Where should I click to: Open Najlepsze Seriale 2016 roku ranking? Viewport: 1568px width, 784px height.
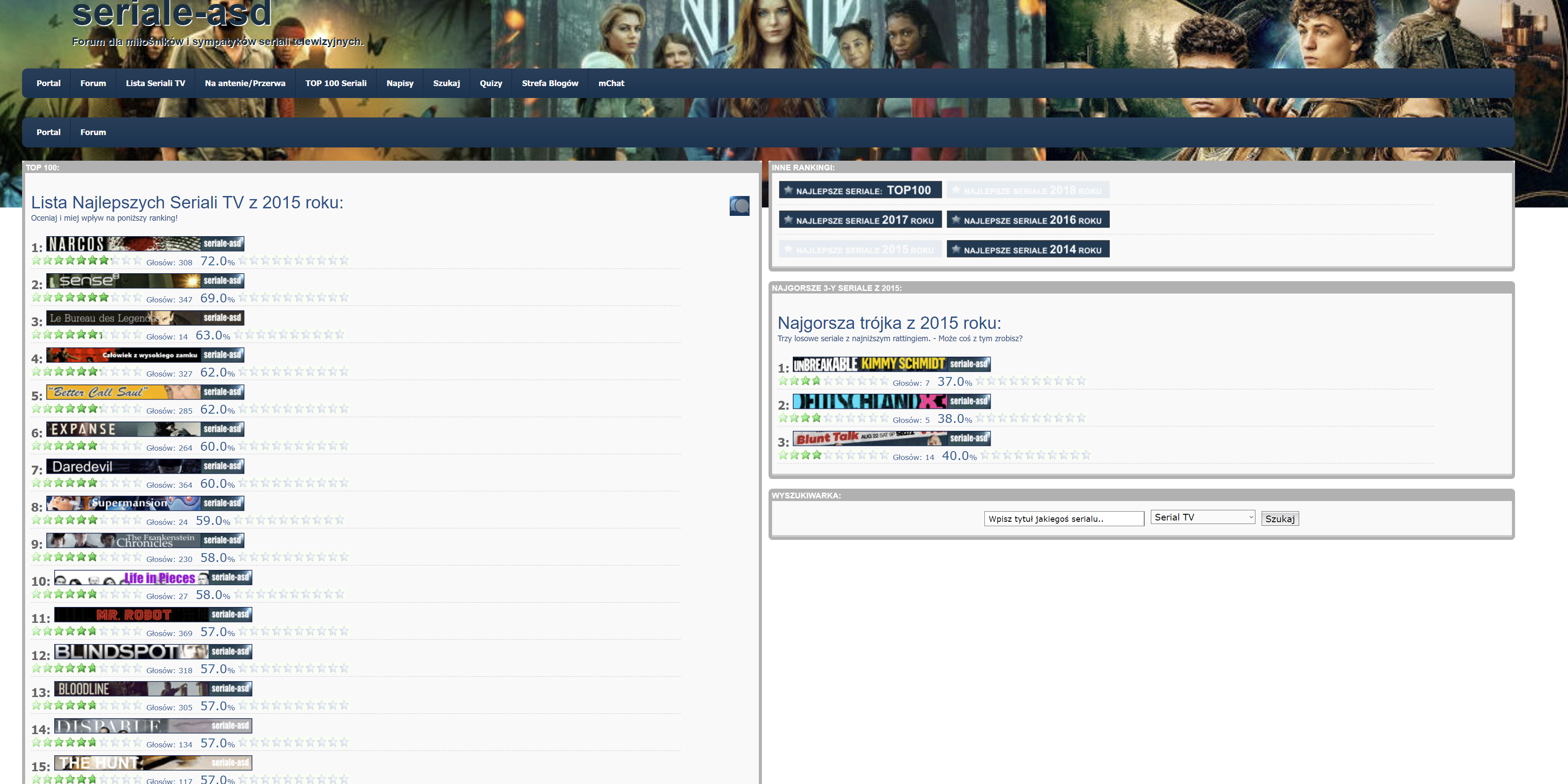click(1028, 219)
